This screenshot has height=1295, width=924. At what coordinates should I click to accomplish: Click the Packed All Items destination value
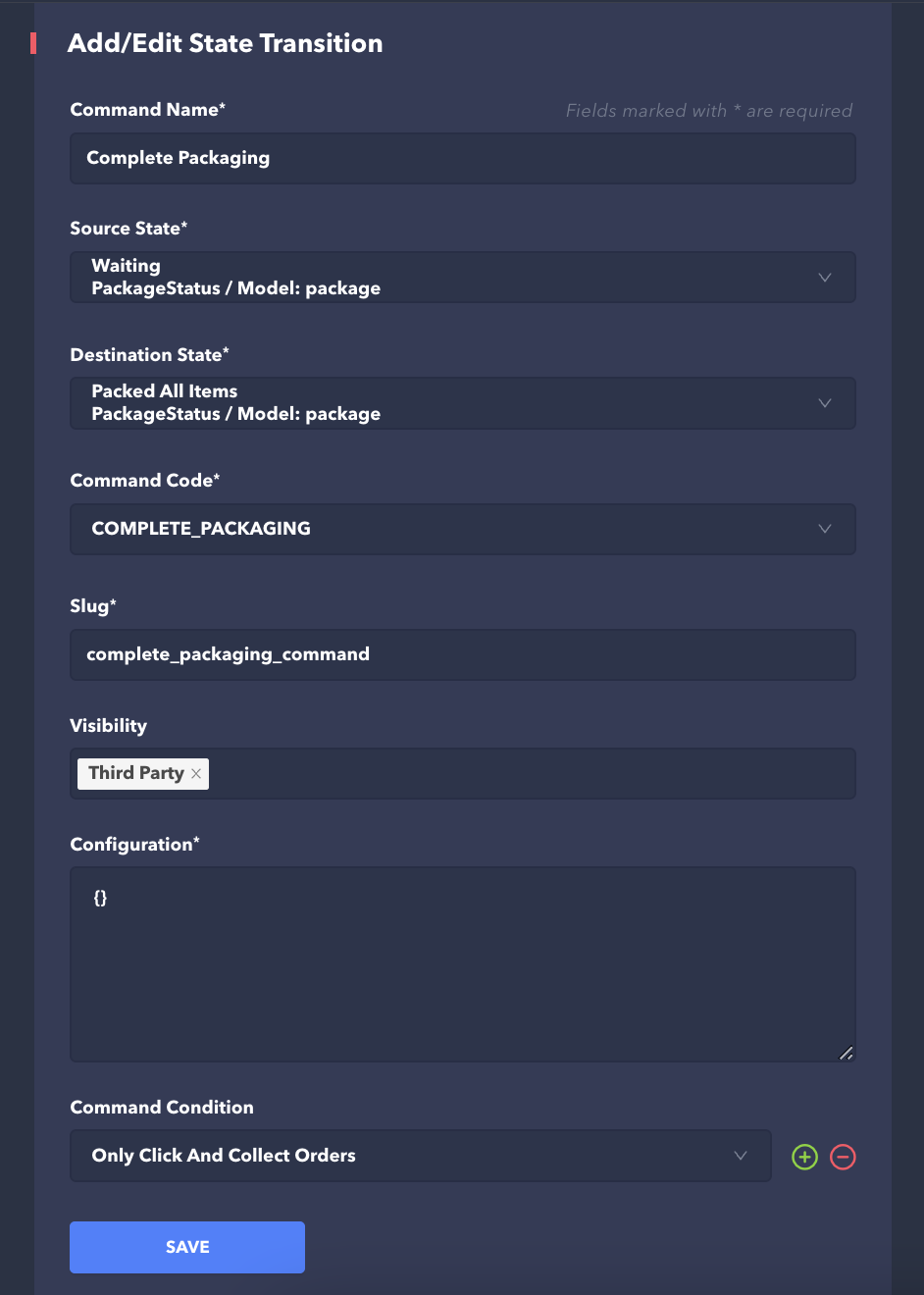[x=165, y=391]
